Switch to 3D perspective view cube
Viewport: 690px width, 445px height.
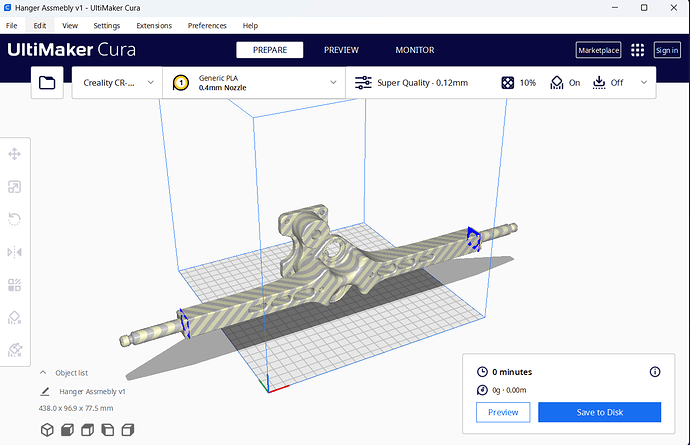pyautogui.click(x=47, y=430)
